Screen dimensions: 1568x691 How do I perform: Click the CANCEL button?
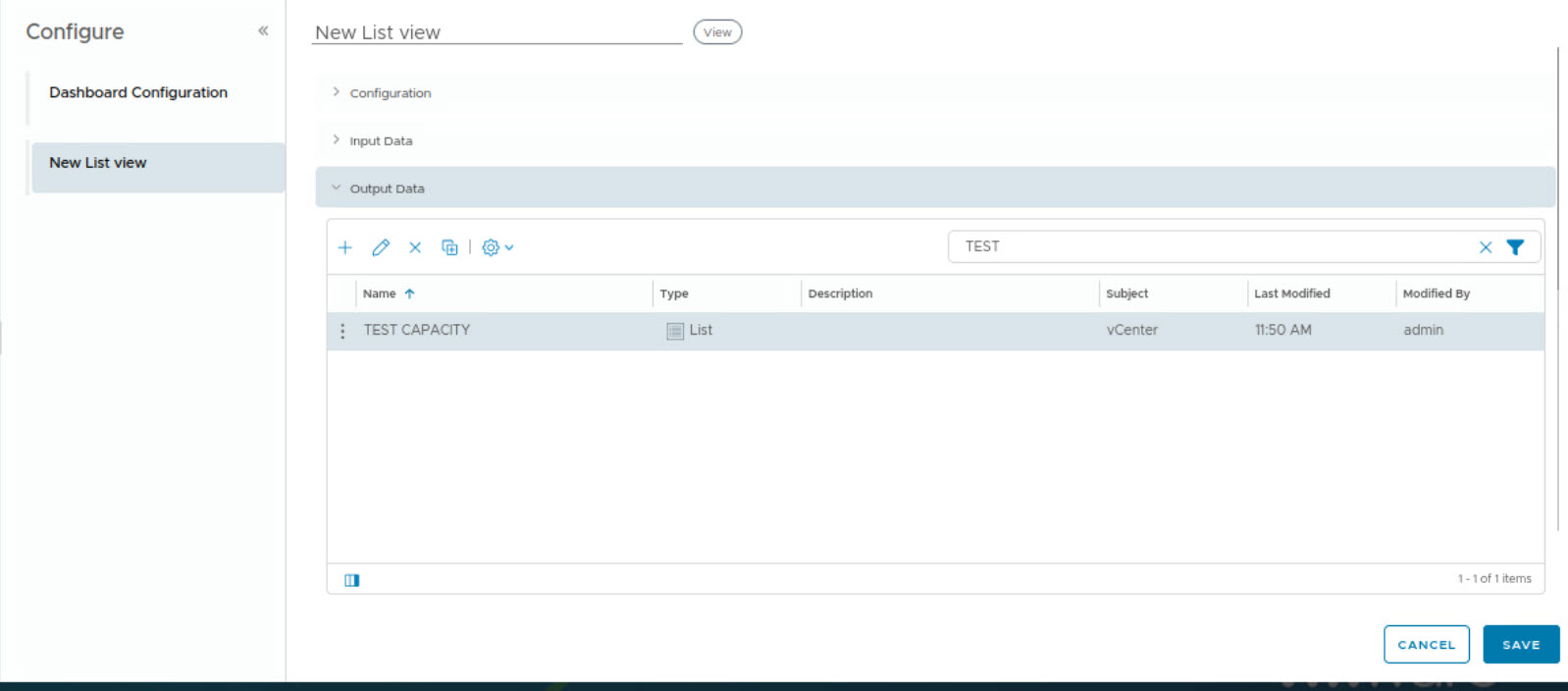[1427, 645]
